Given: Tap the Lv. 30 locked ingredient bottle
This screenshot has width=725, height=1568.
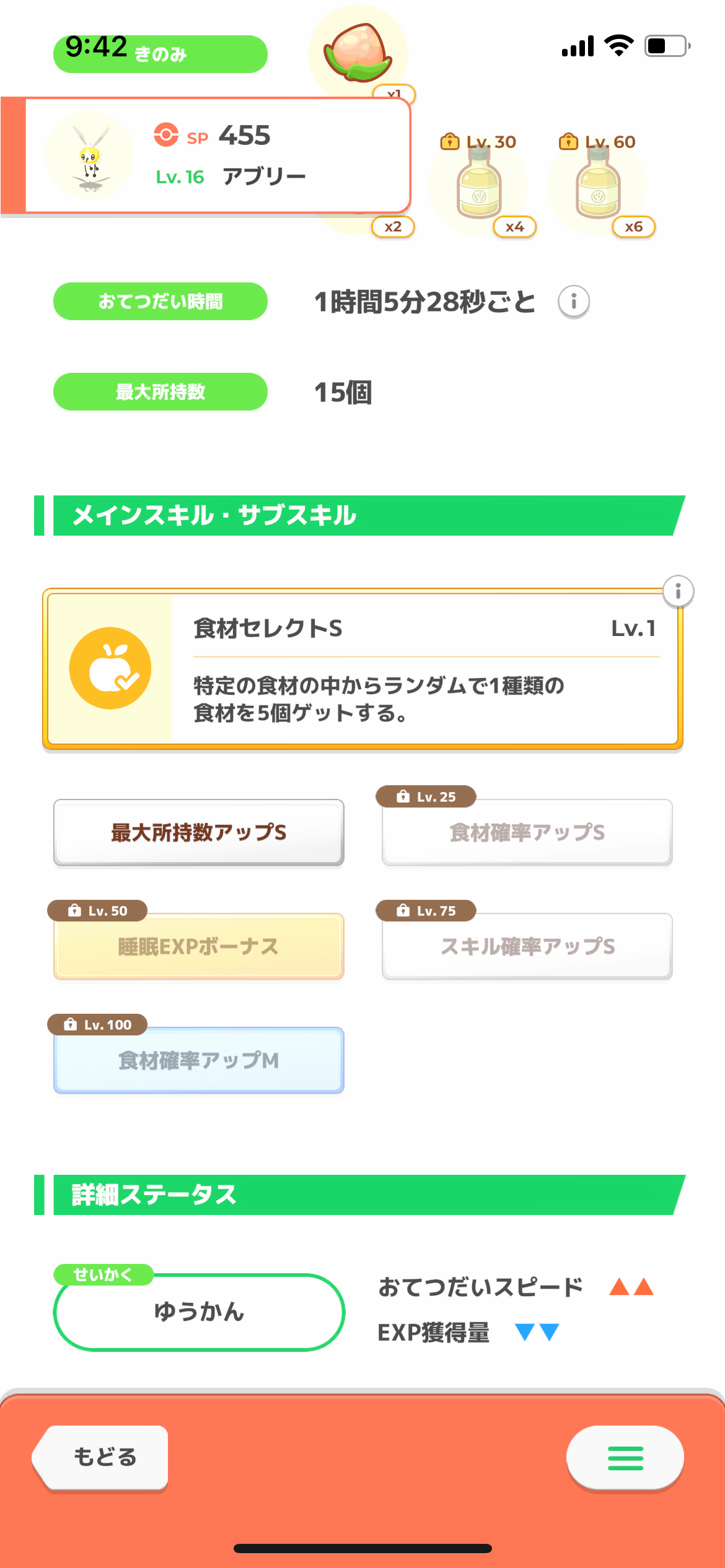Looking at the screenshot, I should pyautogui.click(x=478, y=186).
